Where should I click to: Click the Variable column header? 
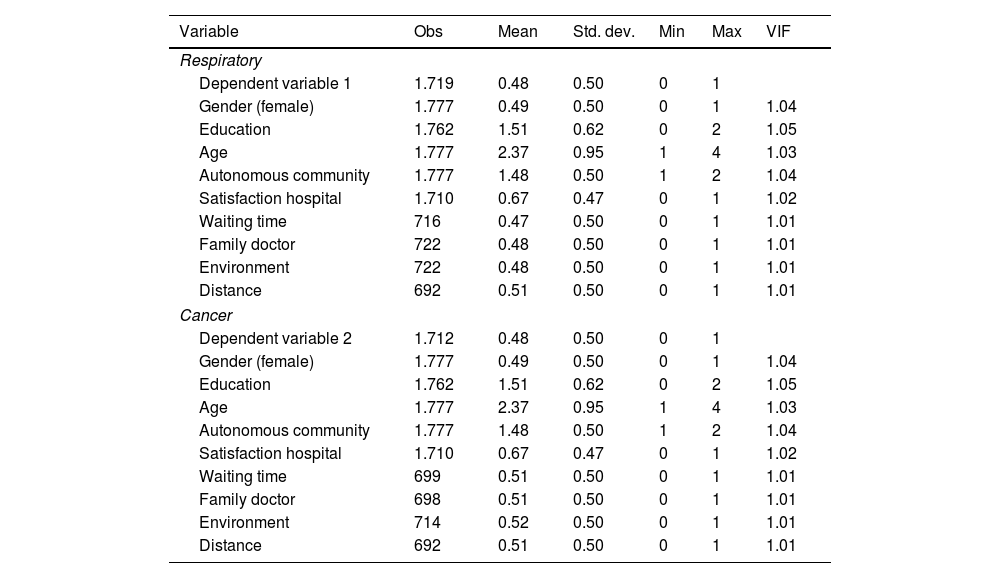click(x=209, y=31)
